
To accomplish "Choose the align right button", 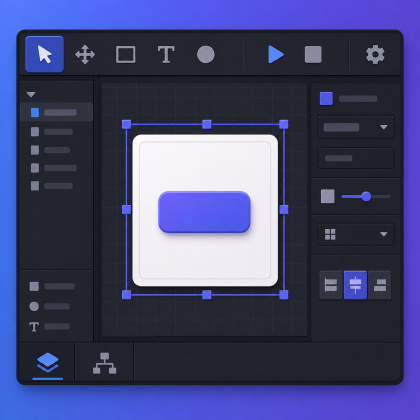I will (380, 285).
